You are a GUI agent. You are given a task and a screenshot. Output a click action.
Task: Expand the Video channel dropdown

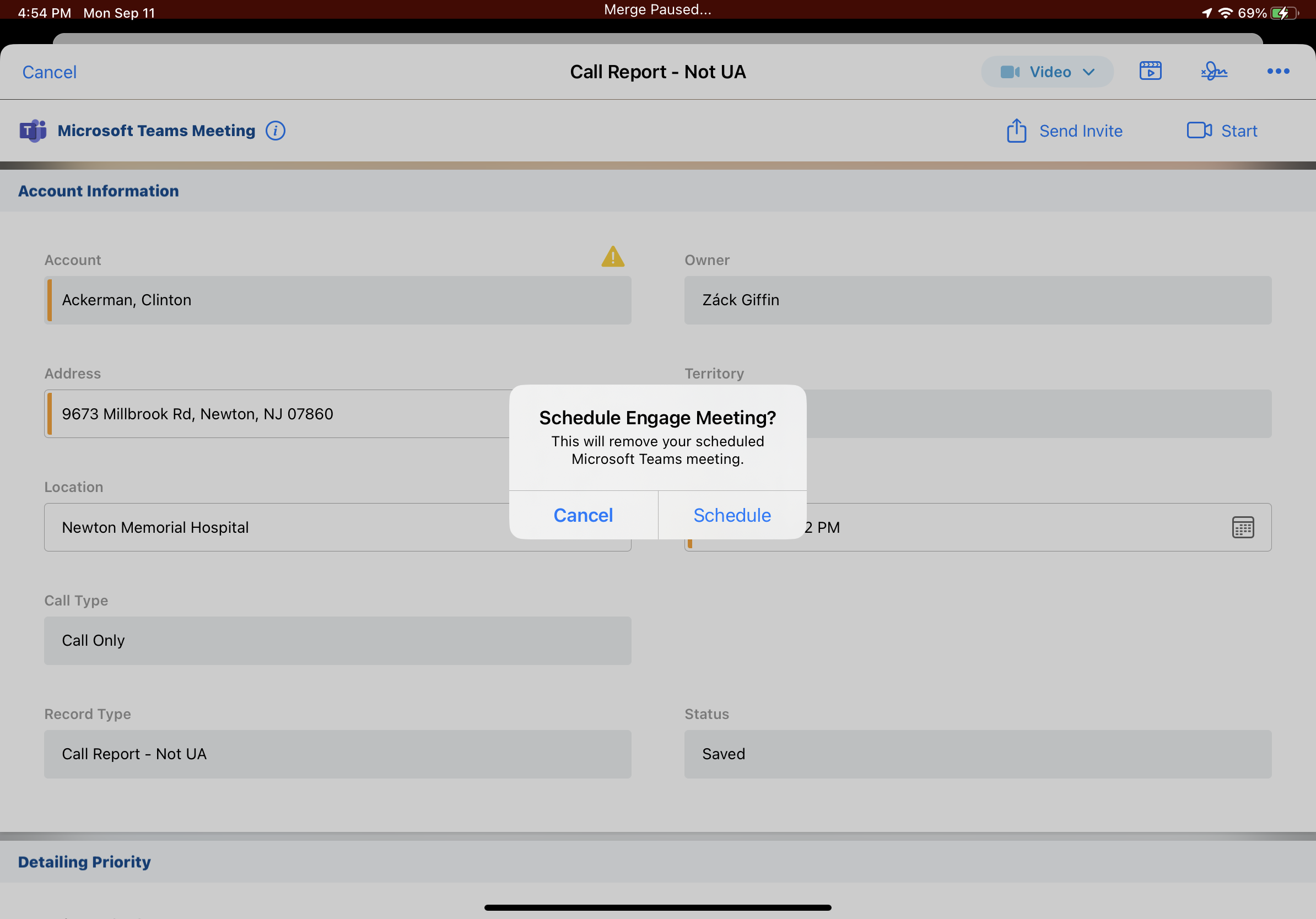pyautogui.click(x=1047, y=72)
